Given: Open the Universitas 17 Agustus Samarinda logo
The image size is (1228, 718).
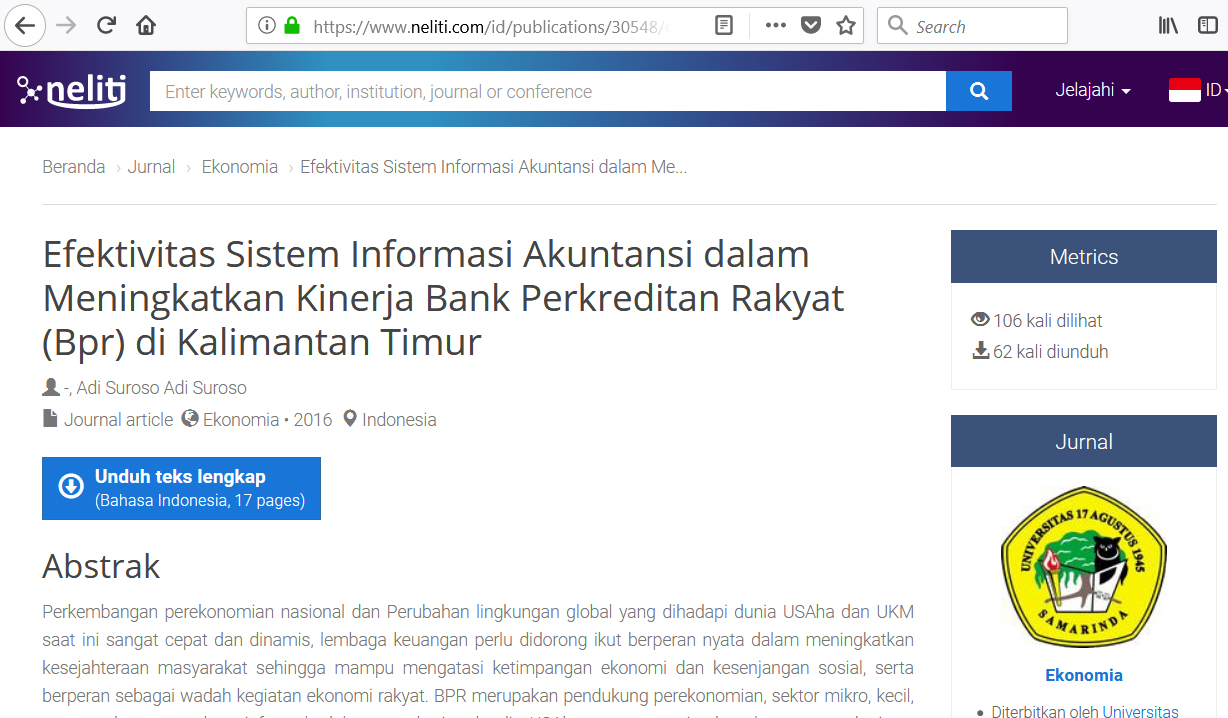Looking at the screenshot, I should click(1083, 567).
